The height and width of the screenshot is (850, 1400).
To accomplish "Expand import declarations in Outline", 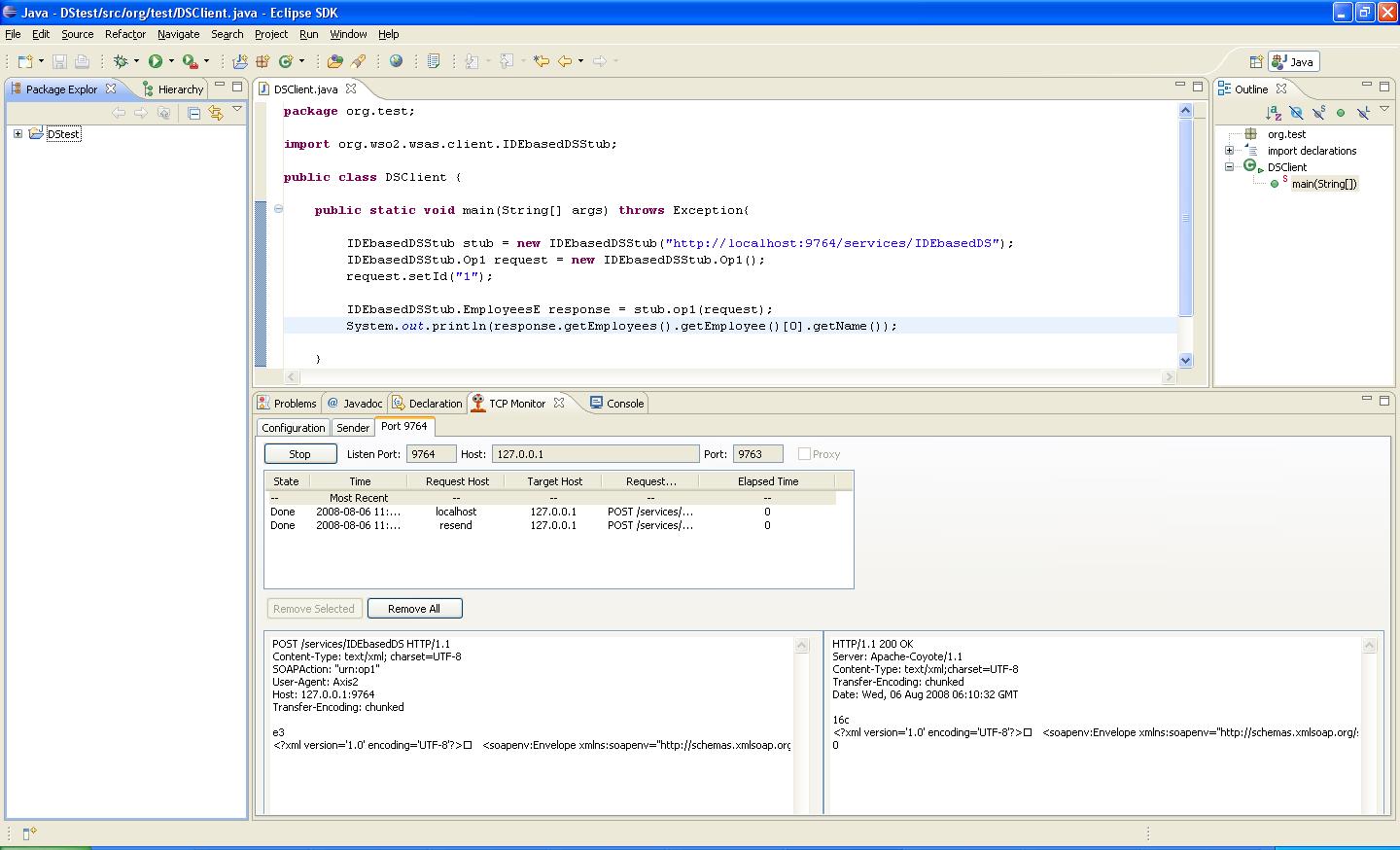I will (x=1229, y=151).
